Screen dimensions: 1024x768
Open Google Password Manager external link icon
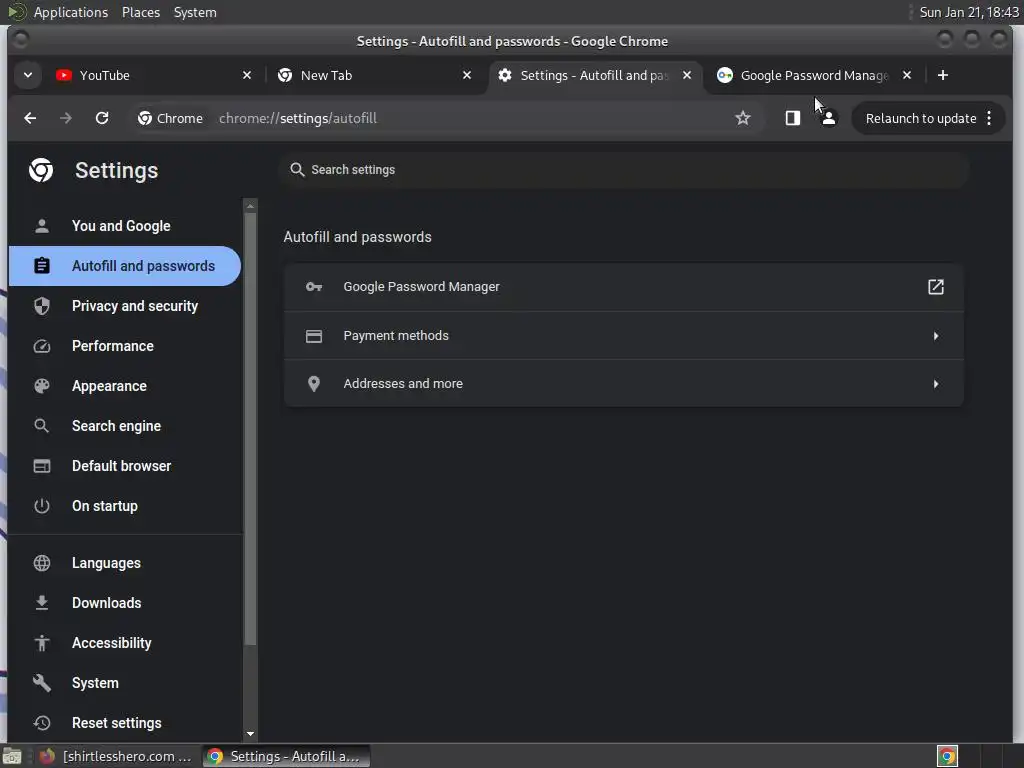936,287
